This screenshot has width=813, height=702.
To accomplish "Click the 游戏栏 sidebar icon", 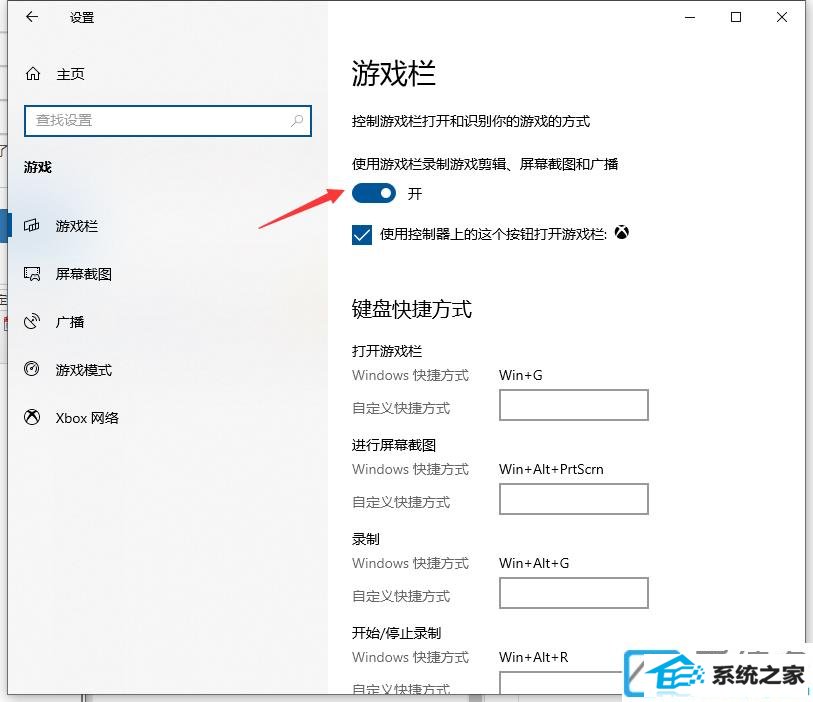I will pyautogui.click(x=32, y=226).
